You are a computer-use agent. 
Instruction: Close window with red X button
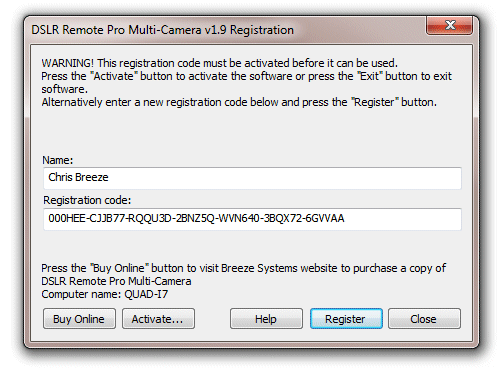(449, 25)
